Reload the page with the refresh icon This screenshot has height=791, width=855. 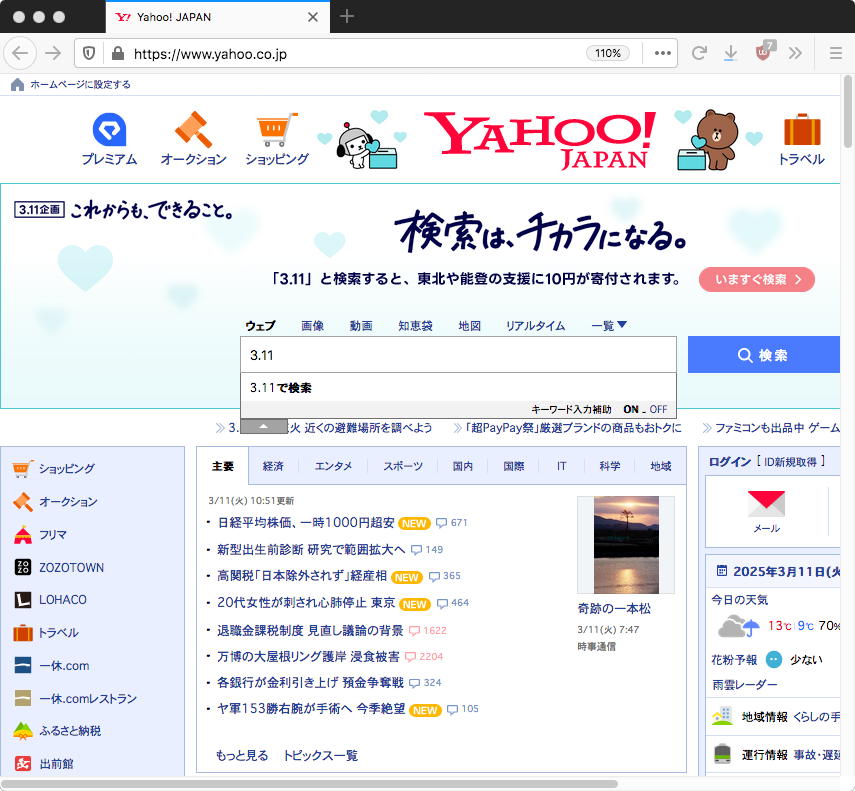coord(699,53)
